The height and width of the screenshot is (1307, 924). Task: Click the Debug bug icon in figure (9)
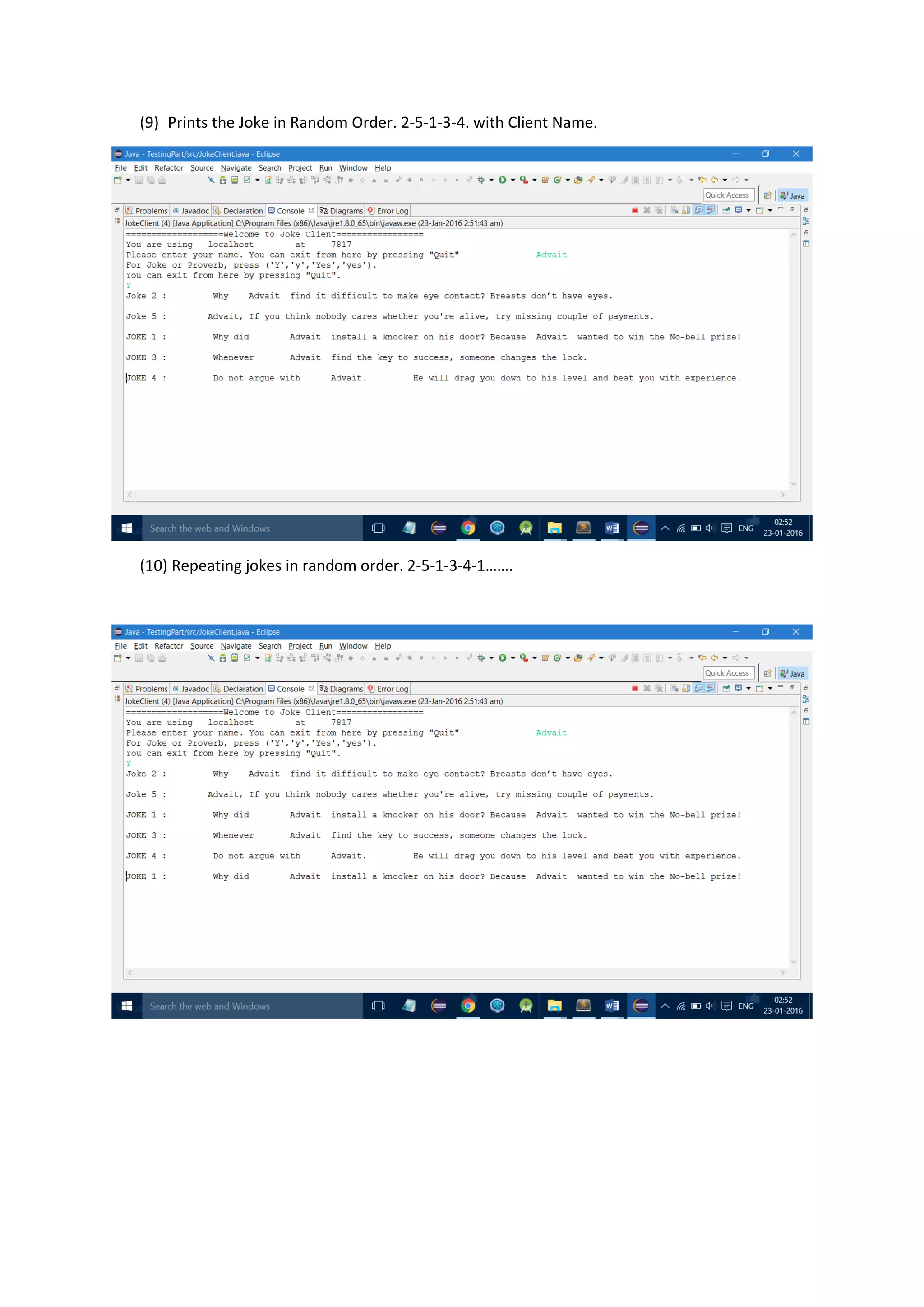pos(481,180)
